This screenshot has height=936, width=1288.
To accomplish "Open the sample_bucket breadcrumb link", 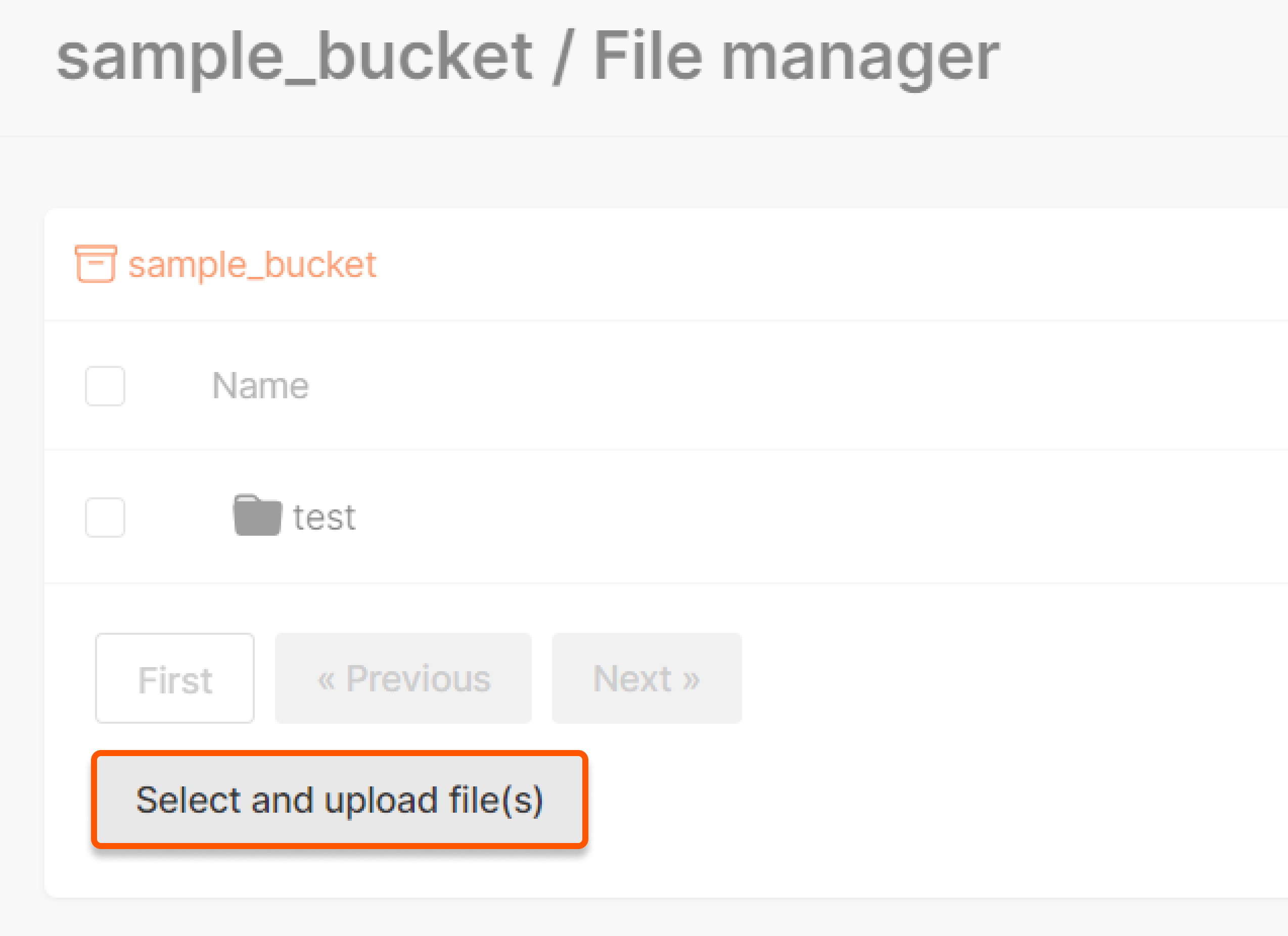I will (252, 264).
